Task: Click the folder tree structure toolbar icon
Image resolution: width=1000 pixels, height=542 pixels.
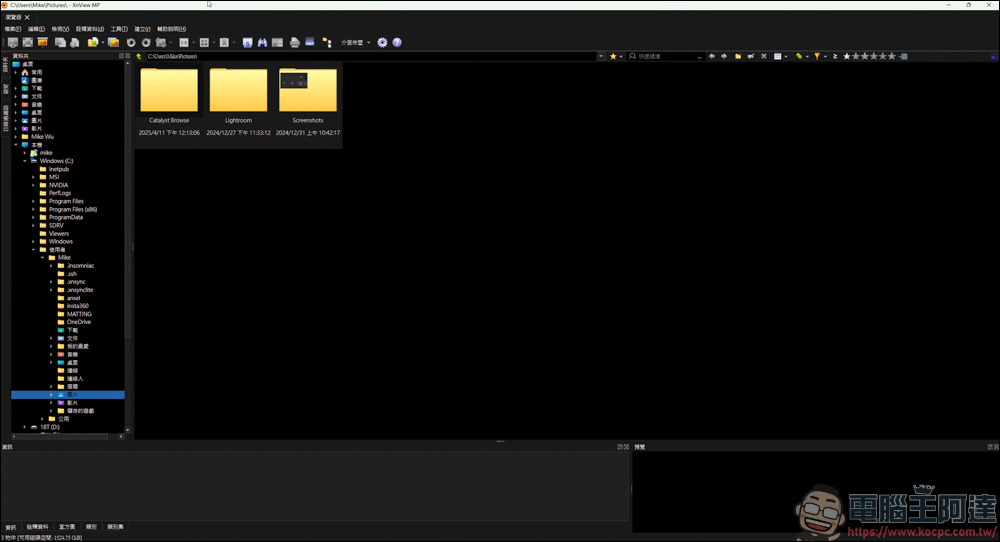Action: tap(327, 43)
